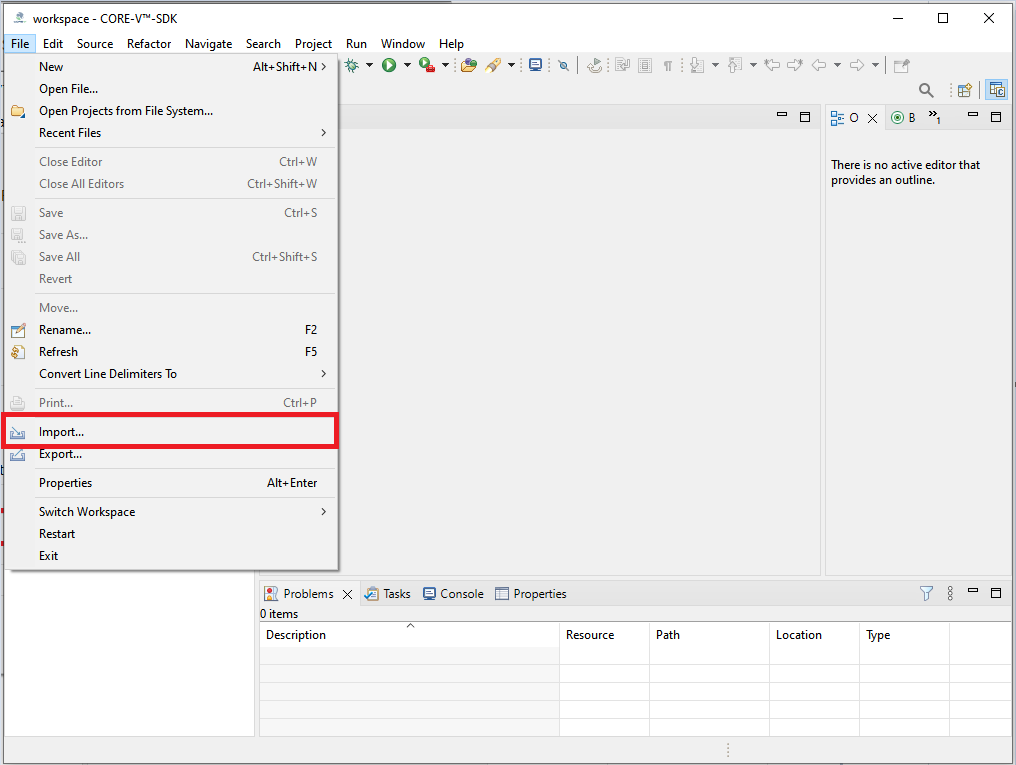
Task: Click the Open Perspective icon
Action: click(964, 90)
